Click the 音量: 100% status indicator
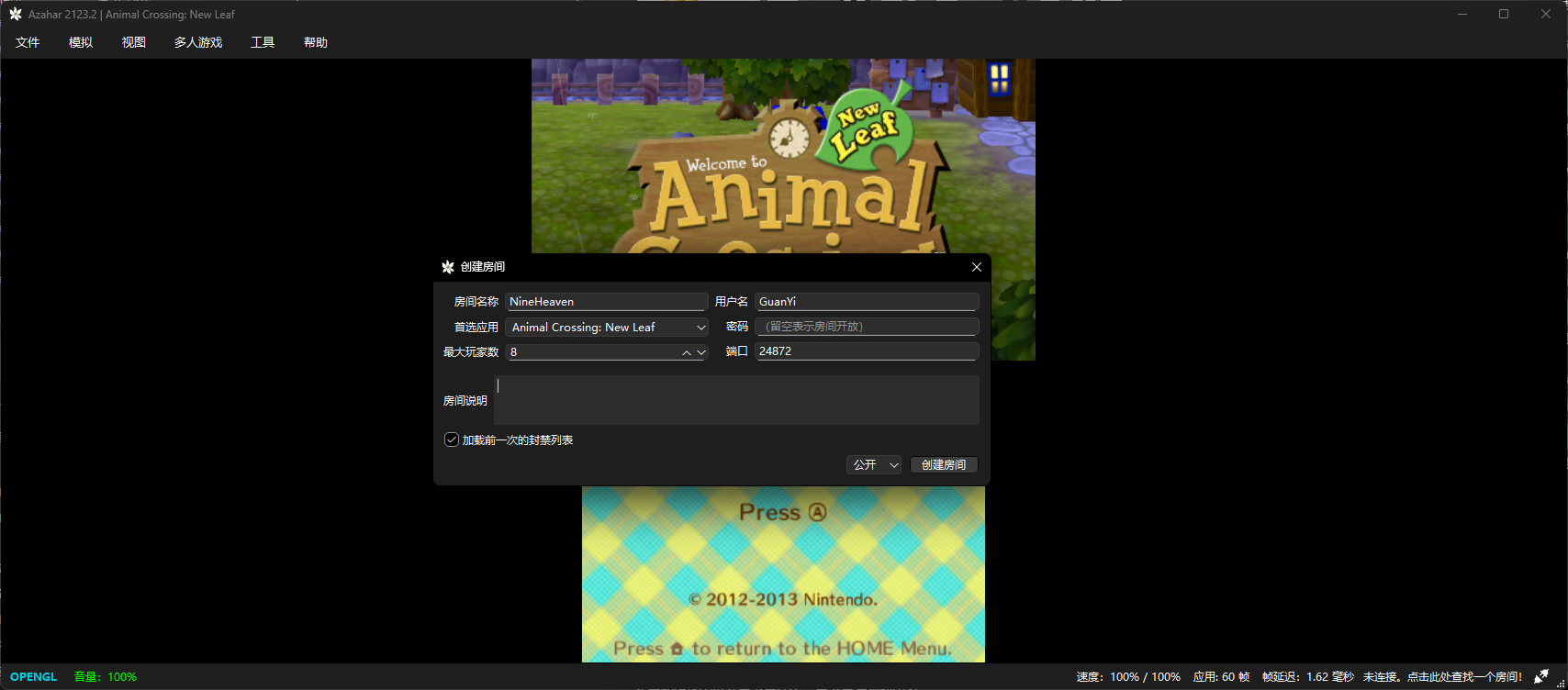Viewport: 1568px width, 690px height. pyautogui.click(x=106, y=677)
